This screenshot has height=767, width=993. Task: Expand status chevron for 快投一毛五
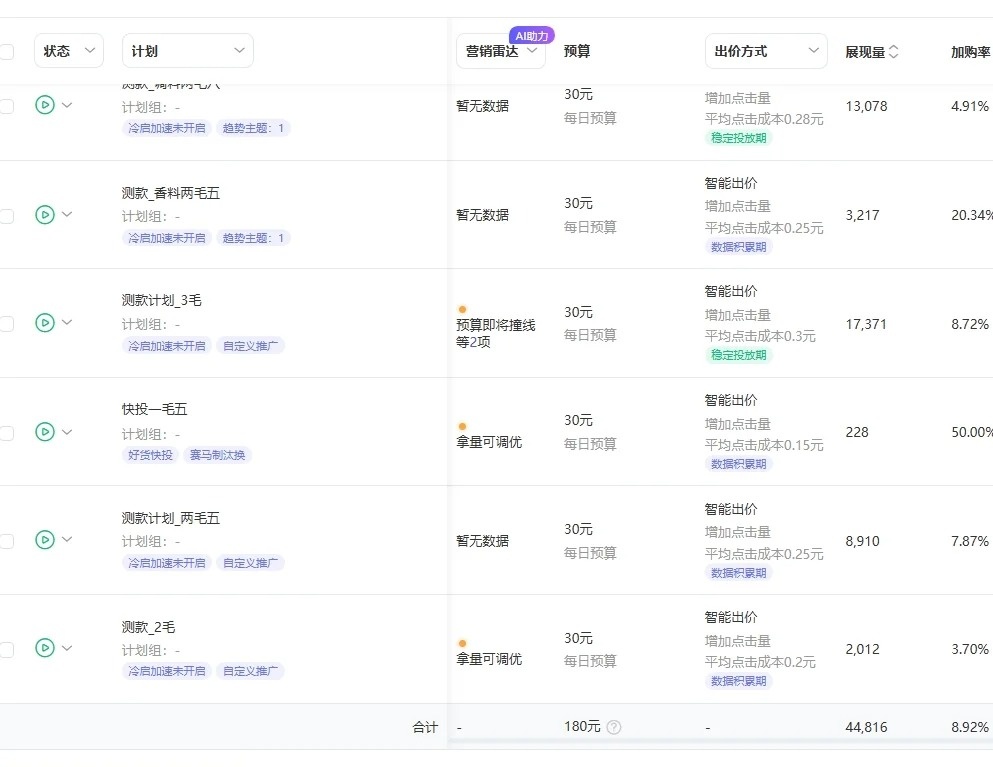click(67, 431)
